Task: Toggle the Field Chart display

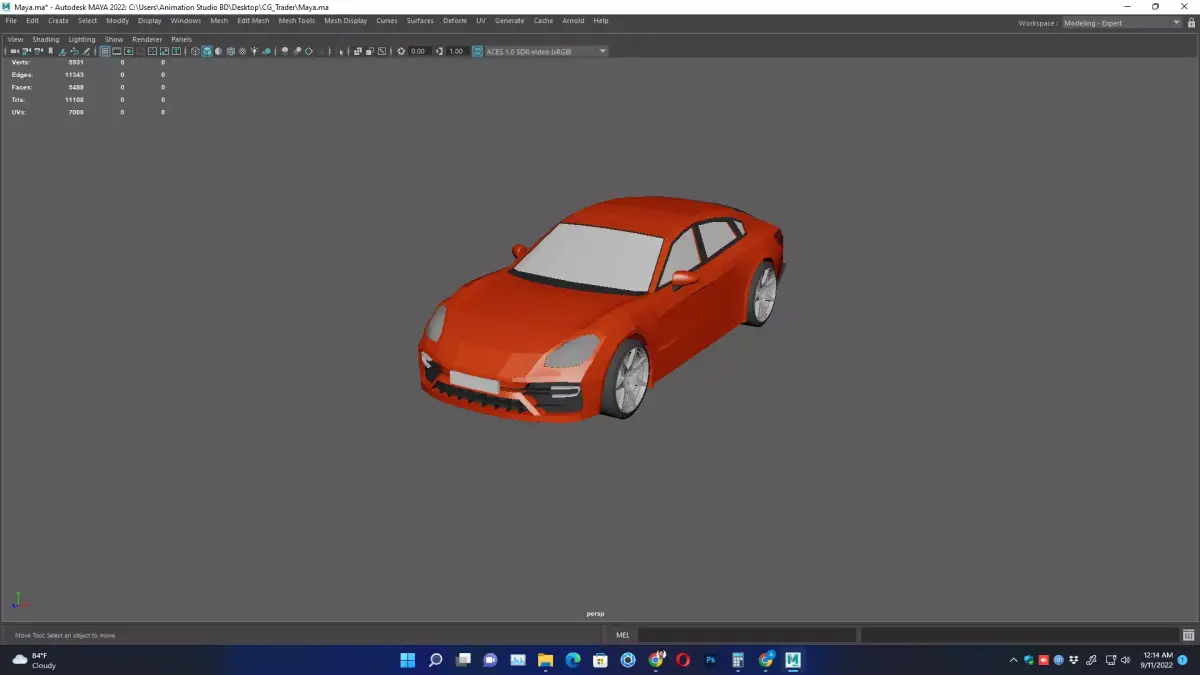Action: [x=152, y=51]
